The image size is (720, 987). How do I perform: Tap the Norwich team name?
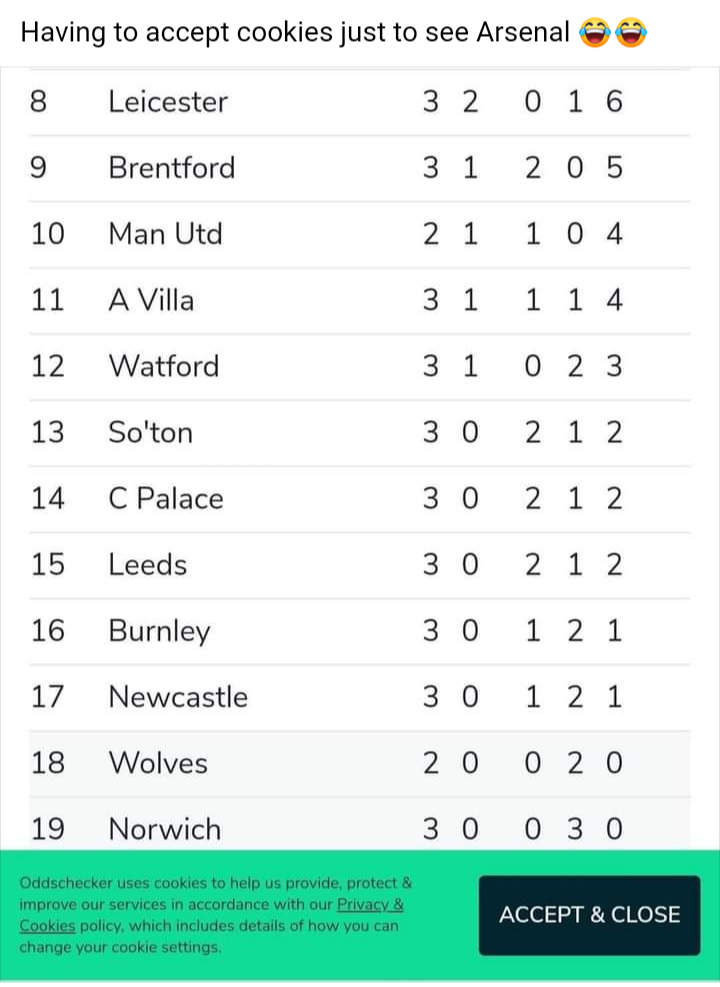(165, 829)
